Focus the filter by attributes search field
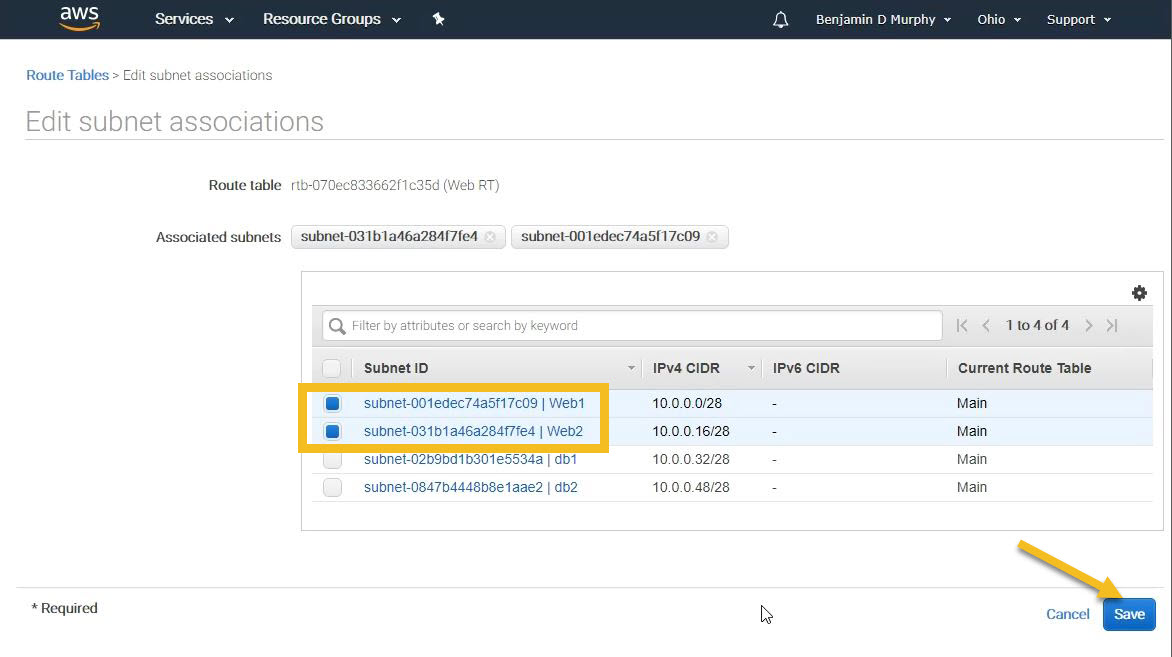The width and height of the screenshot is (1172, 657). coord(632,326)
